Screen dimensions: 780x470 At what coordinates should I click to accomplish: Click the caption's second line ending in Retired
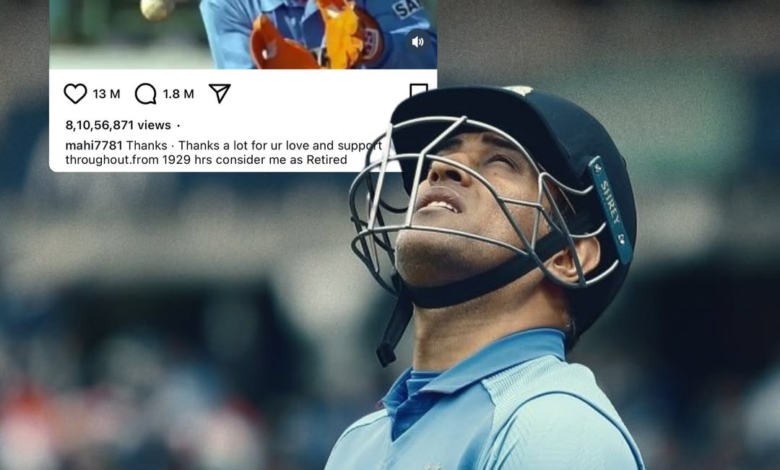[x=206, y=160]
